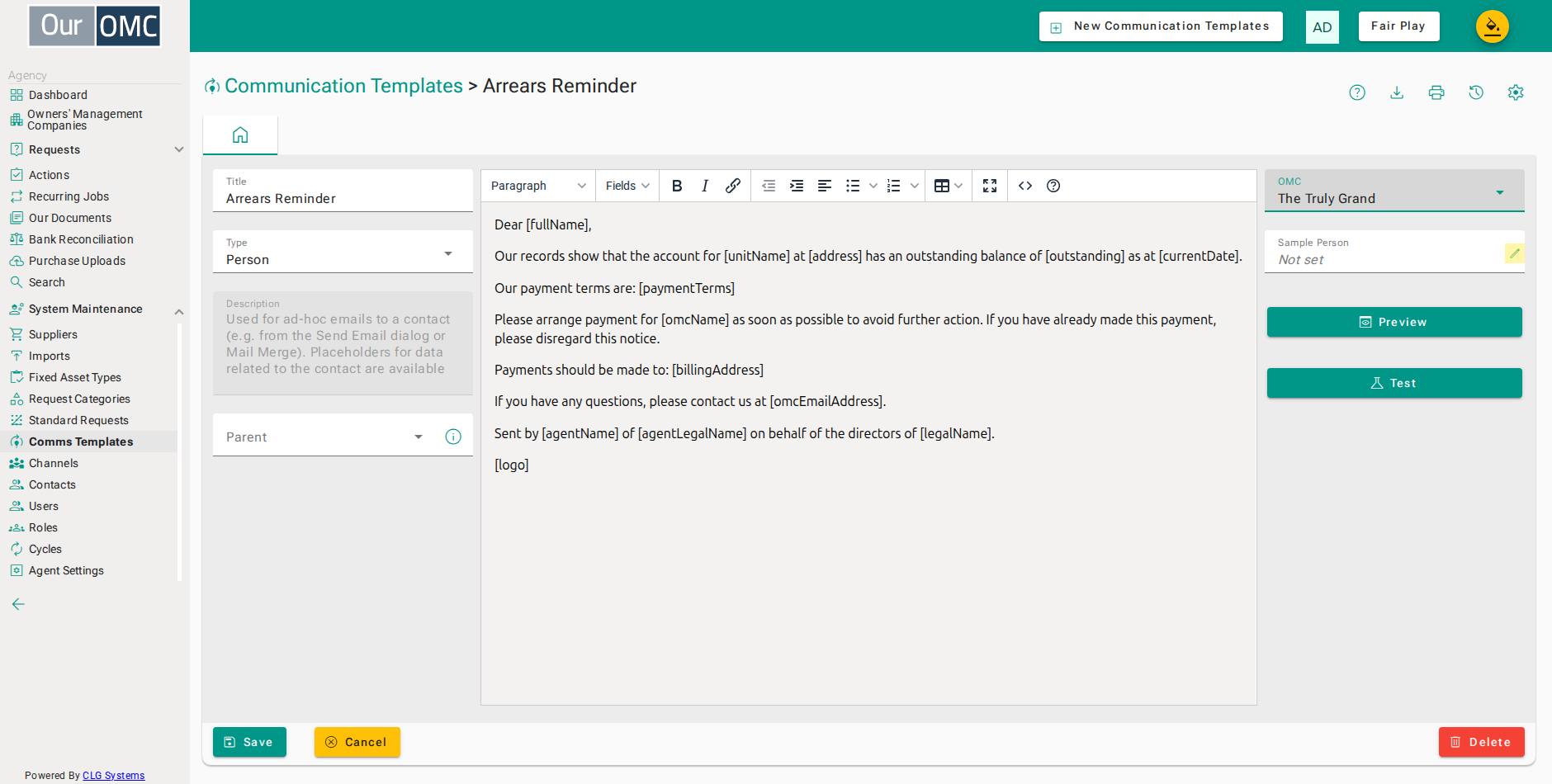Open the home tab
The width and height of the screenshot is (1552, 784).
[240, 135]
